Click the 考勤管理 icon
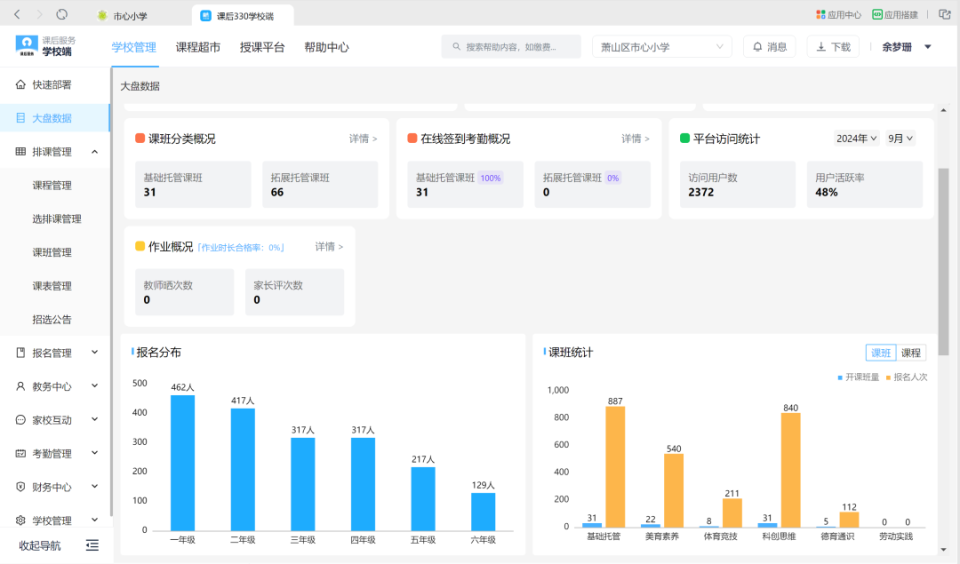Screen dimensions: 960x564 coord(20,453)
